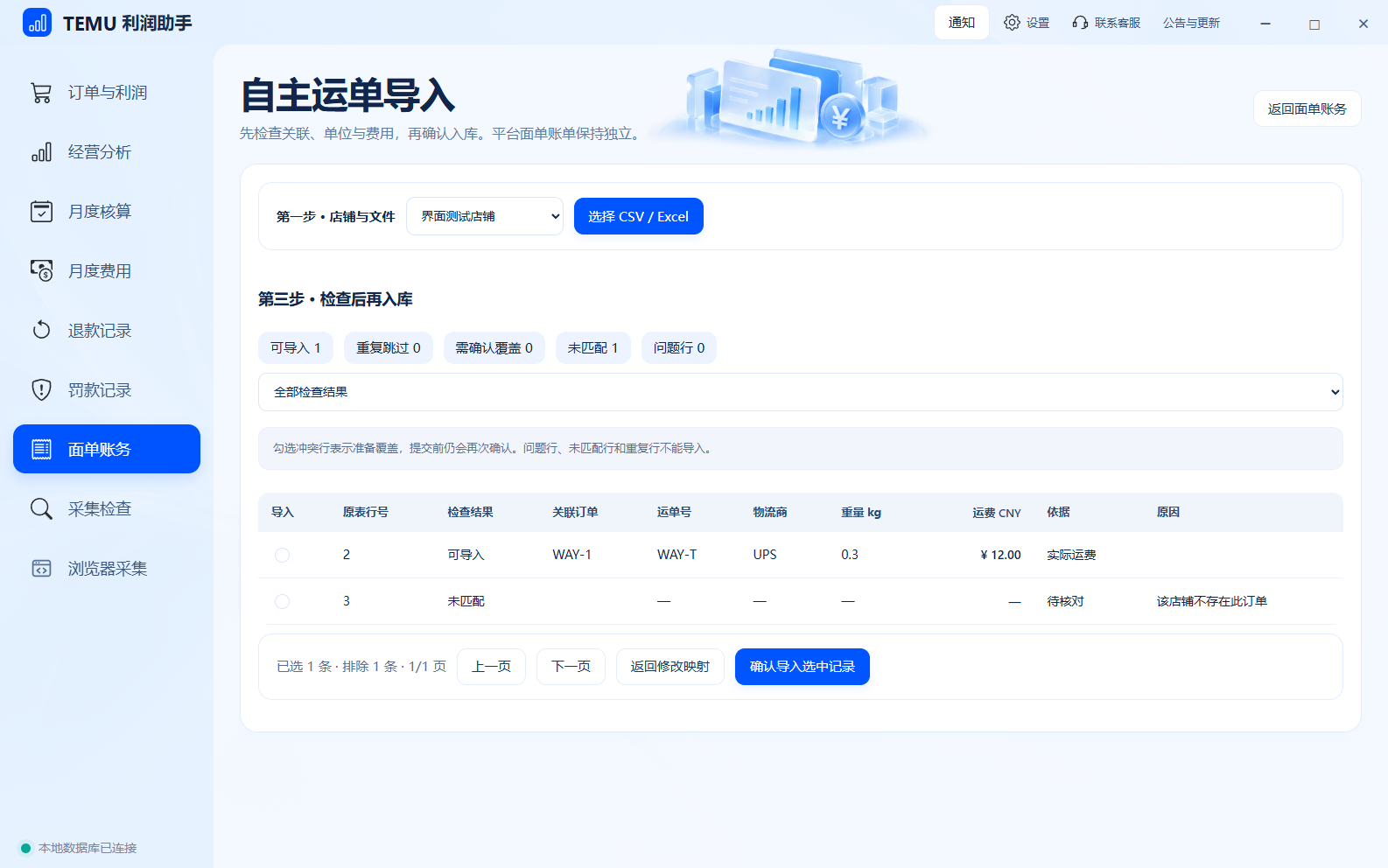Click the 联系客服 headset icon

point(1080,23)
